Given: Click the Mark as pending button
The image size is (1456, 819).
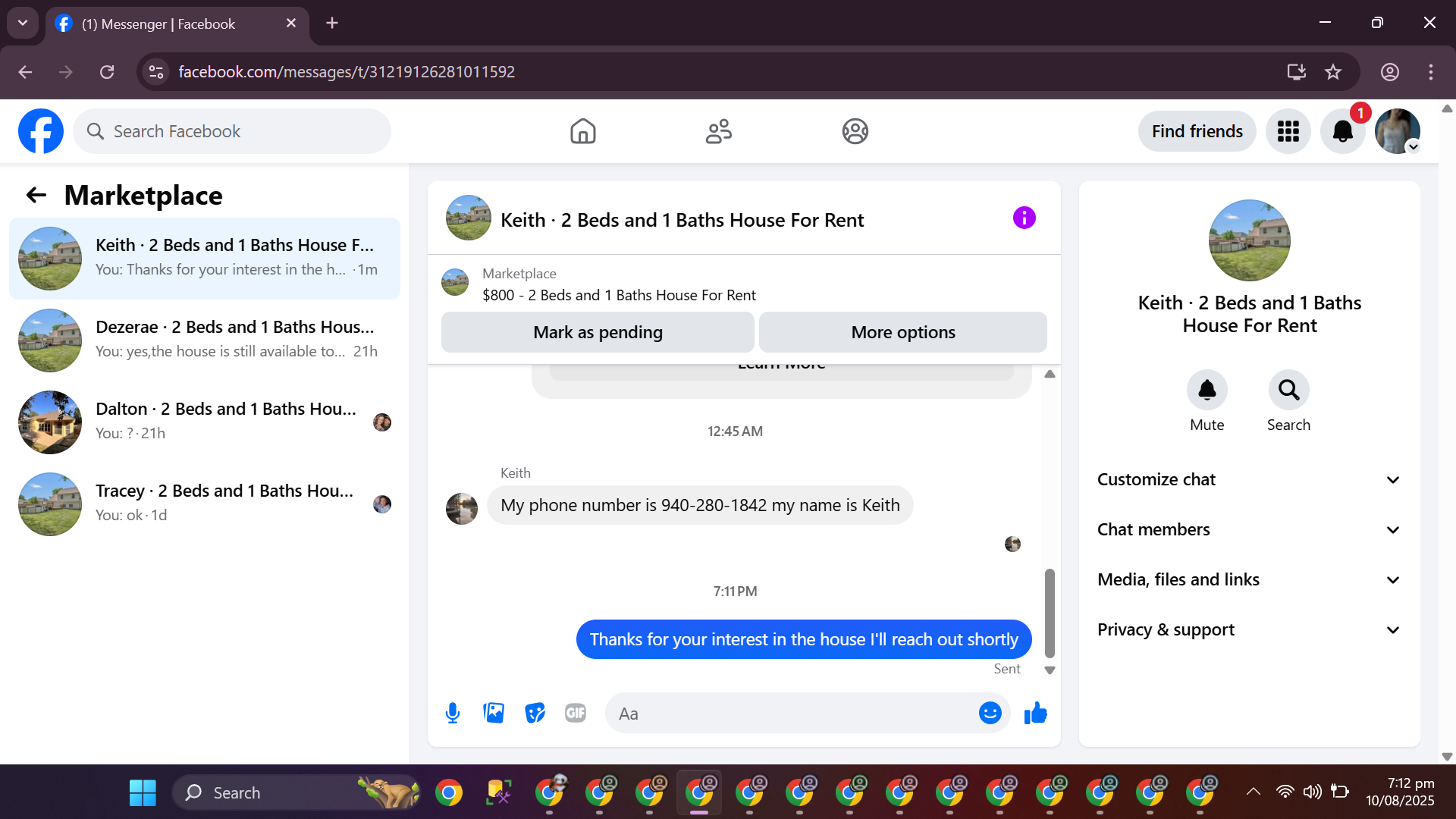Looking at the screenshot, I should pyautogui.click(x=598, y=333).
